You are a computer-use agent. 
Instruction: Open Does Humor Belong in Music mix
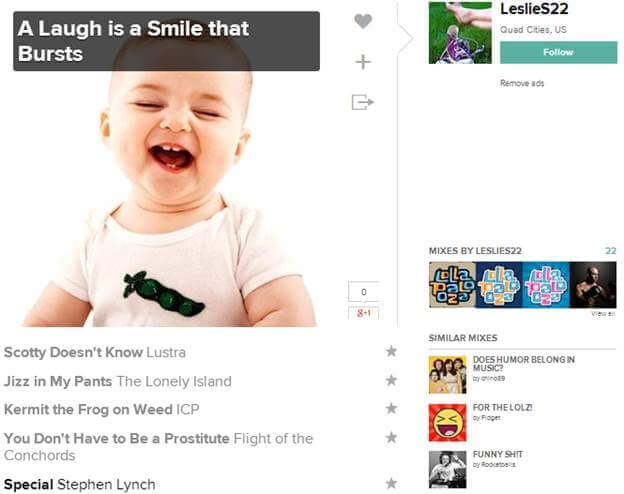(x=523, y=363)
